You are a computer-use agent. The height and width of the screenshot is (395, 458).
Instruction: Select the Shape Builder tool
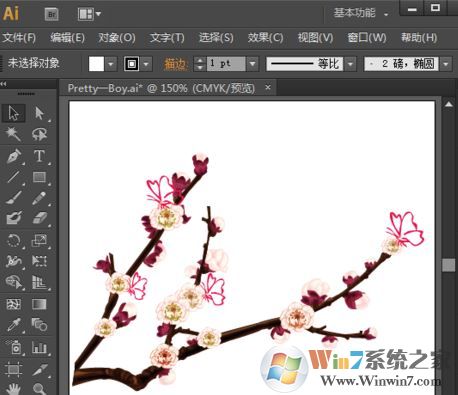coord(13,282)
